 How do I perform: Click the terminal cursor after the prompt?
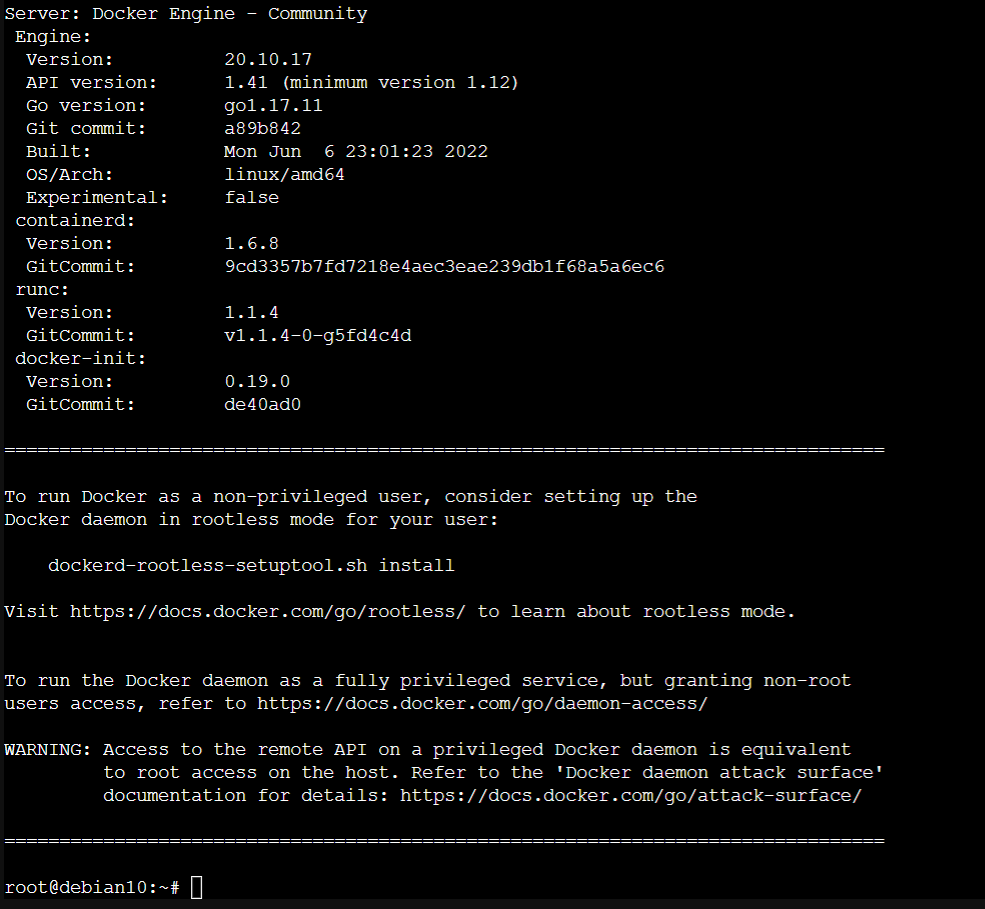[x=197, y=887]
